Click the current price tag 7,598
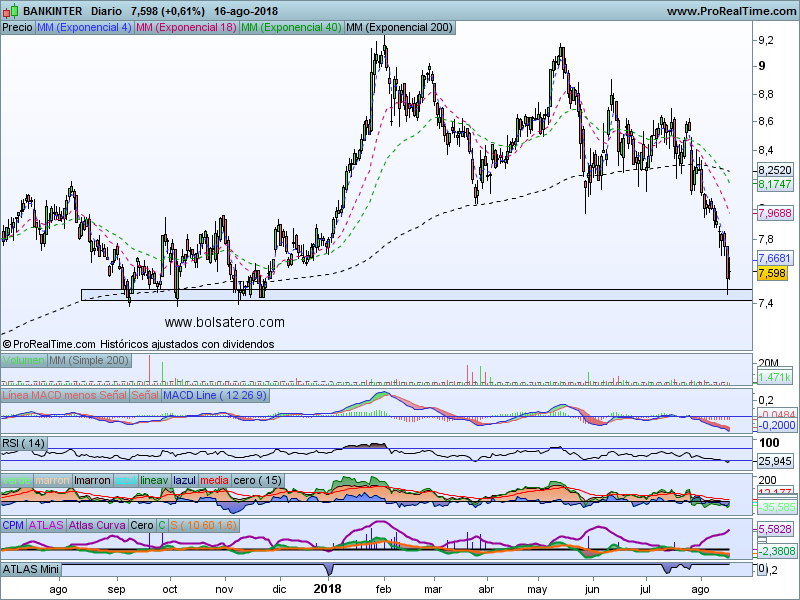This screenshot has width=800, height=600. pos(771,273)
